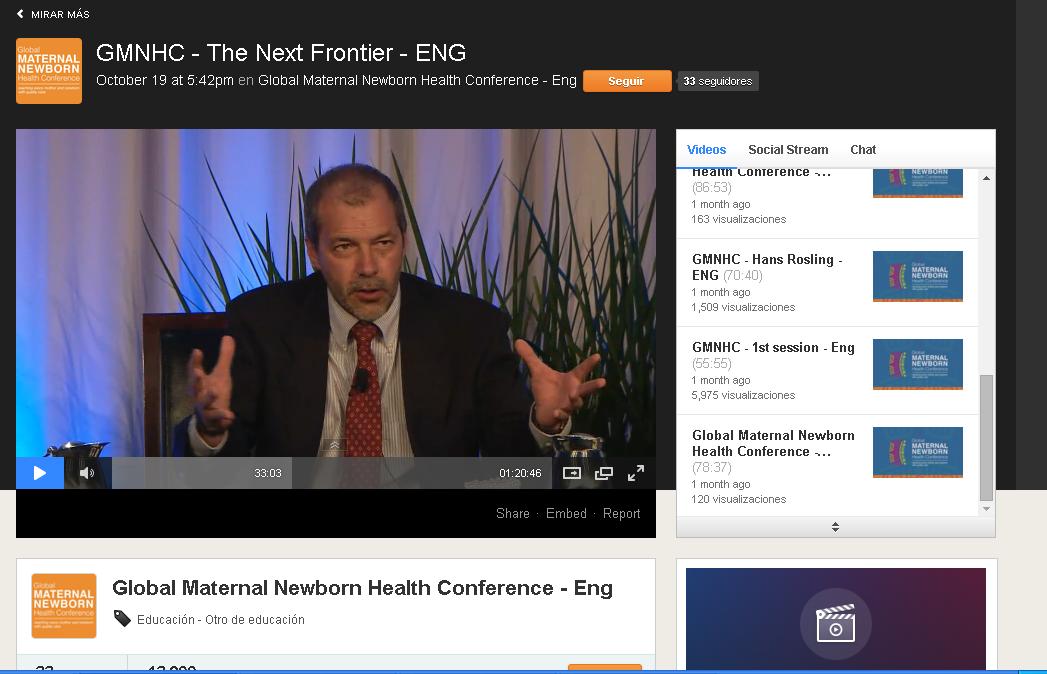Switch to the Social Stream tab

point(788,150)
